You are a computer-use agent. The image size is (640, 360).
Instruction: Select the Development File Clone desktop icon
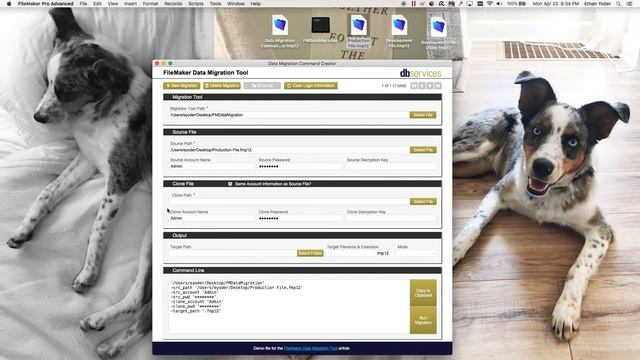point(438,27)
